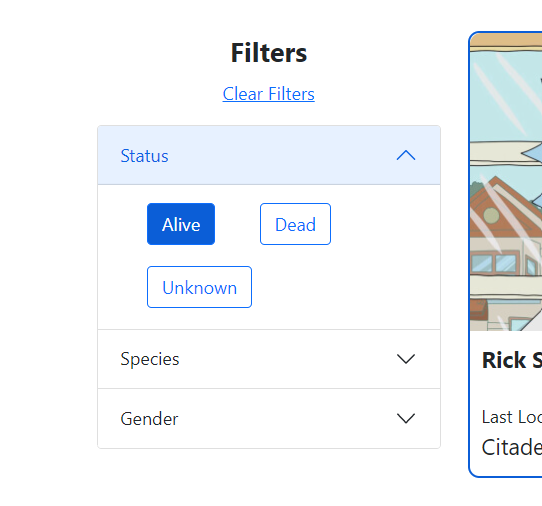The height and width of the screenshot is (506, 542).
Task: Click the blue spiky hair in card picture
Action: (534, 154)
